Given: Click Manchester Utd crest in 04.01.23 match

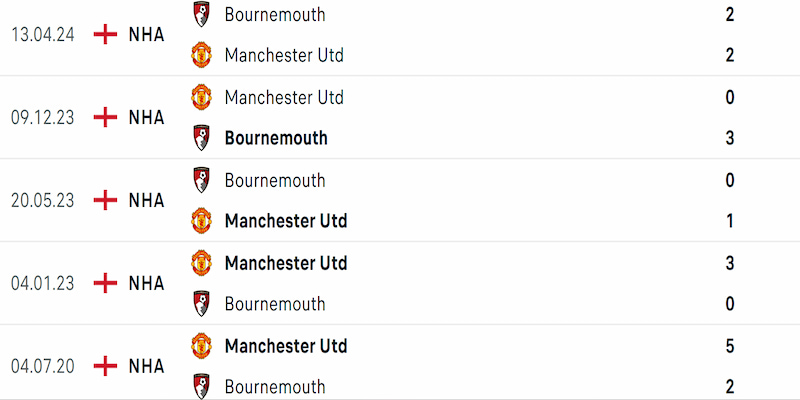Looking at the screenshot, I should click(x=202, y=263).
